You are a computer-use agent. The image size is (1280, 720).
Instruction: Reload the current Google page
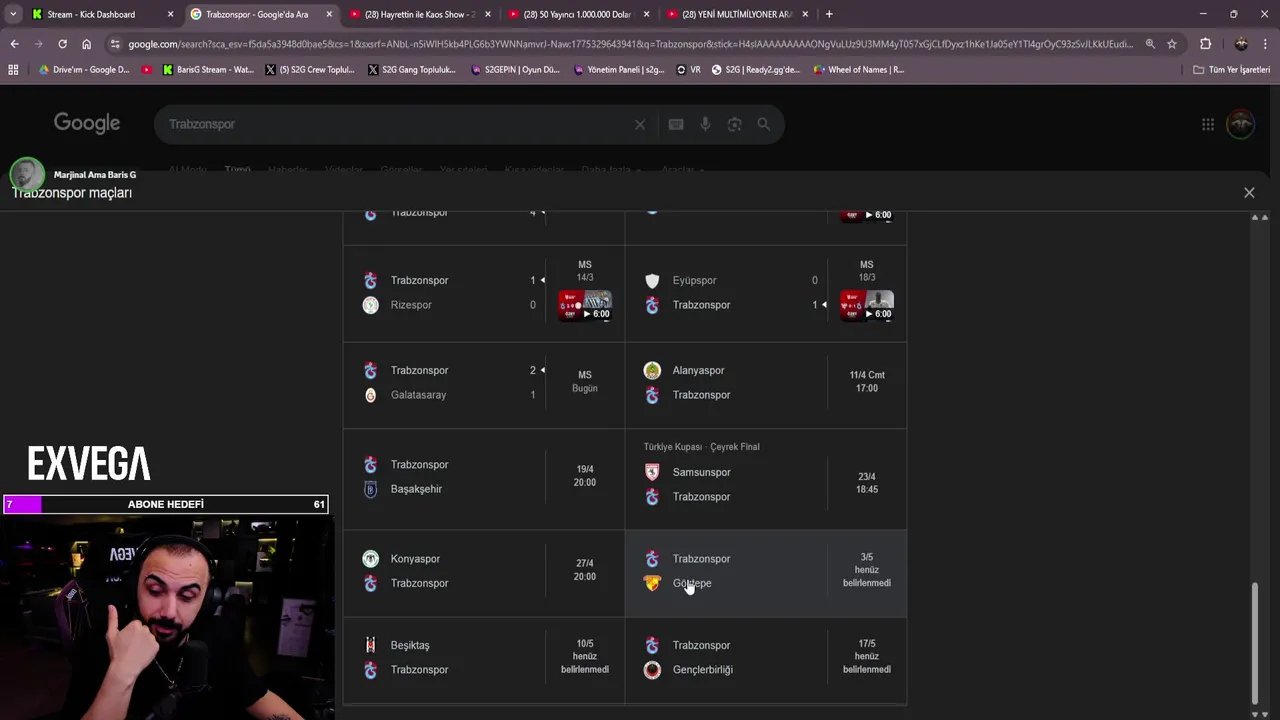(x=62, y=44)
